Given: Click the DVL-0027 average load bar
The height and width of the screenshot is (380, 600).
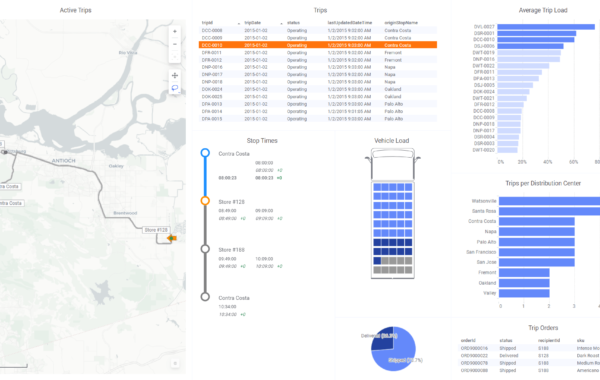Looking at the screenshot, I should pyautogui.click(x=546, y=27).
